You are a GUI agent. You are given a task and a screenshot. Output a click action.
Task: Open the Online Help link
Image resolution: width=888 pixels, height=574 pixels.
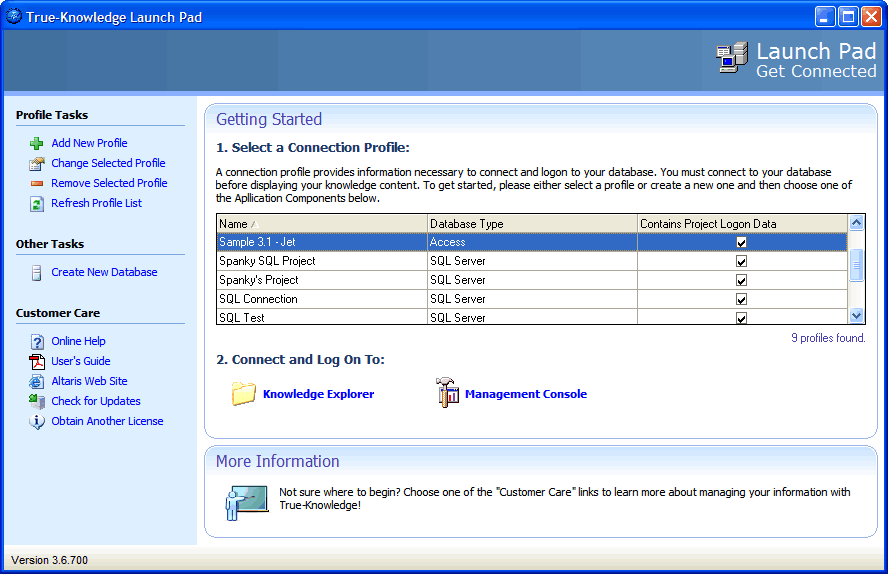[78, 341]
